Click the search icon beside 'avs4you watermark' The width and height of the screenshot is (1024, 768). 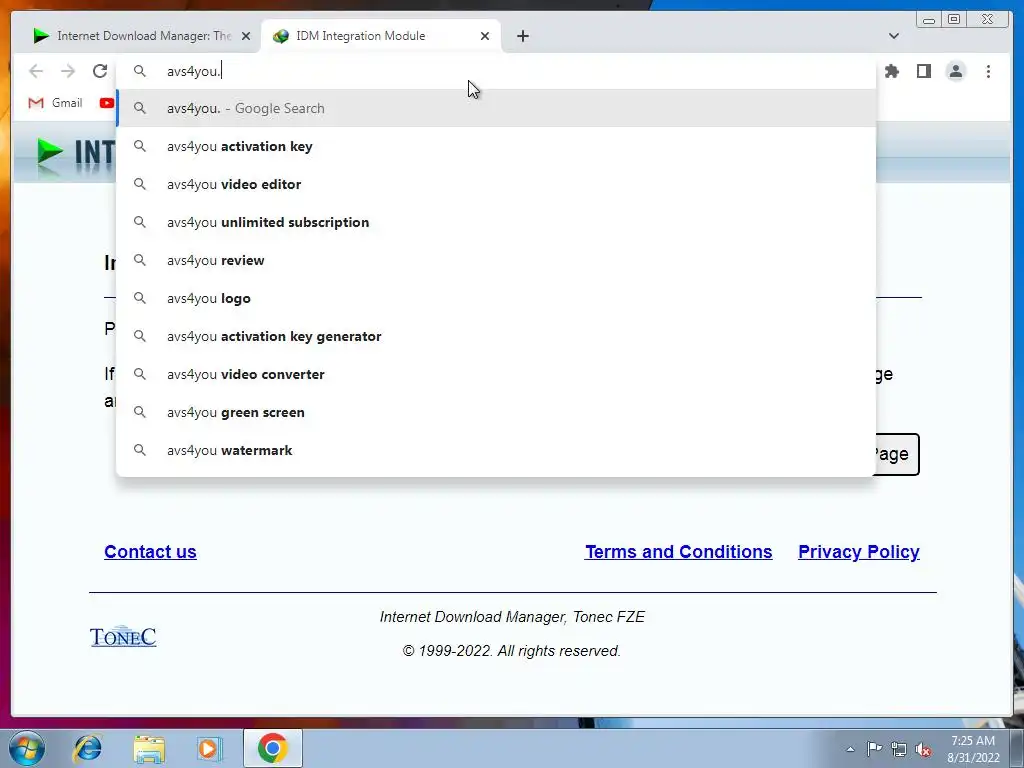tap(140, 450)
